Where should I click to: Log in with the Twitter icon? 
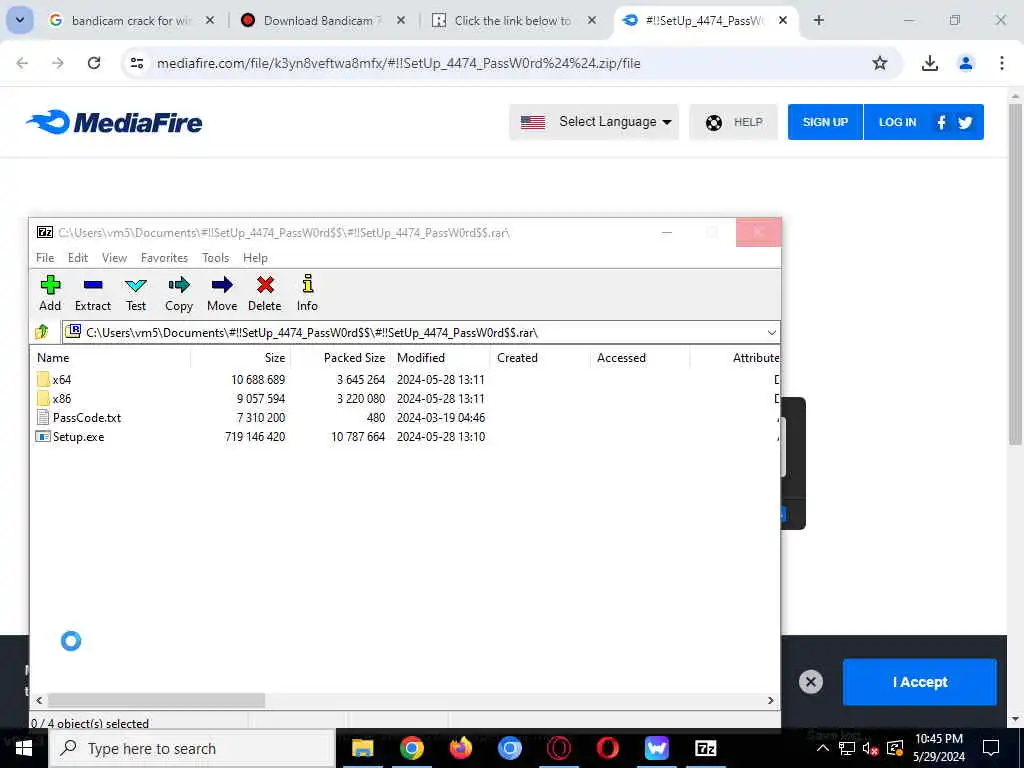coord(965,122)
